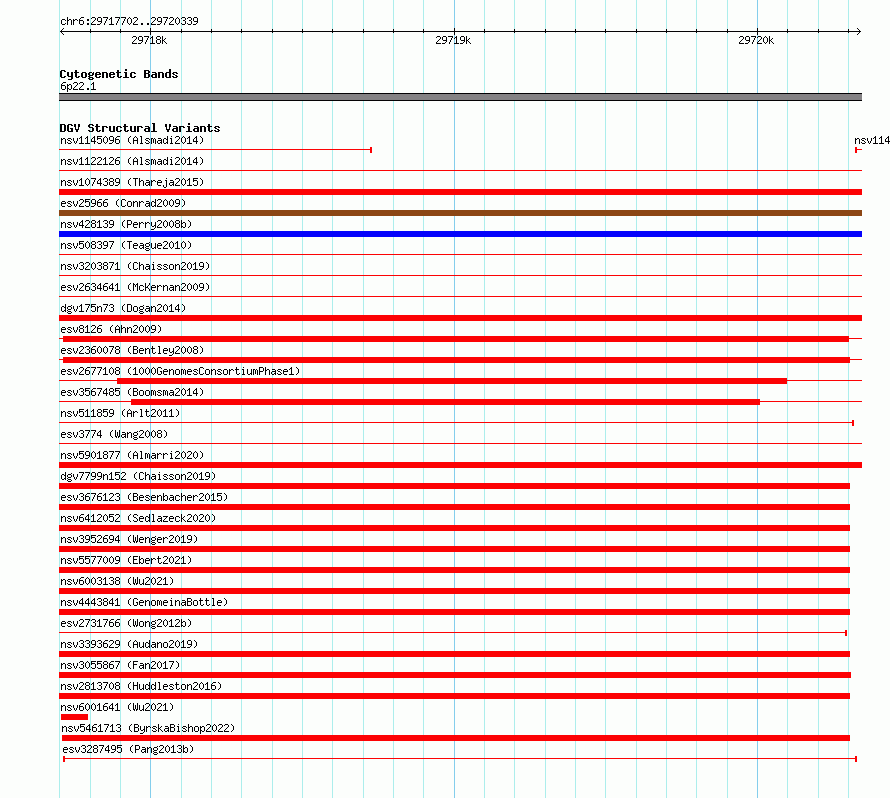Screen dimensions: 890x798
Task: Click the nsv6003138 (Wu2021) text
Action: tap(117, 581)
